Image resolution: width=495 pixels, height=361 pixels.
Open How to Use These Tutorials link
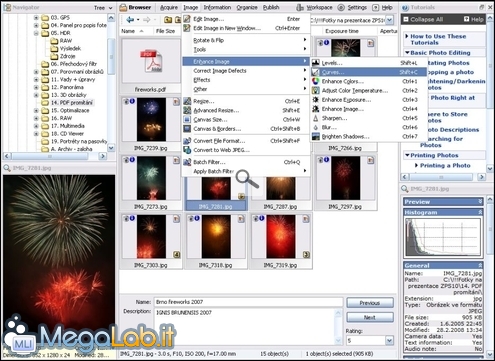tap(438, 39)
